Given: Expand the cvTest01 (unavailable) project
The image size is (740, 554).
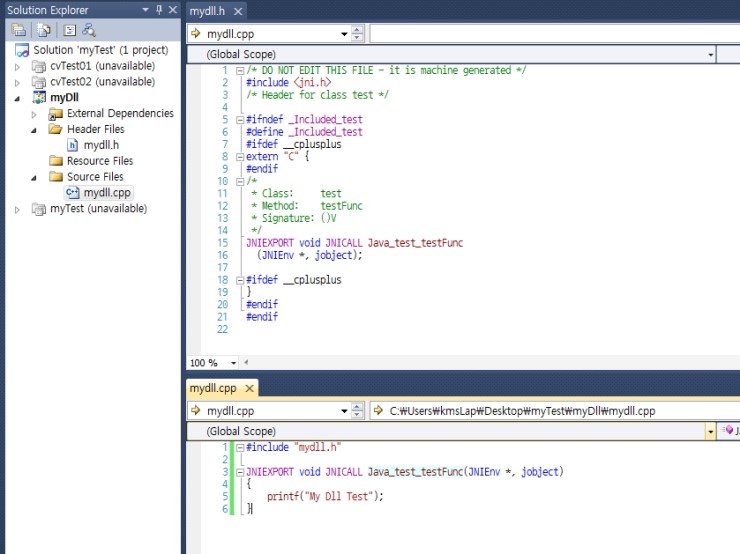Looking at the screenshot, I should click(x=17, y=67).
